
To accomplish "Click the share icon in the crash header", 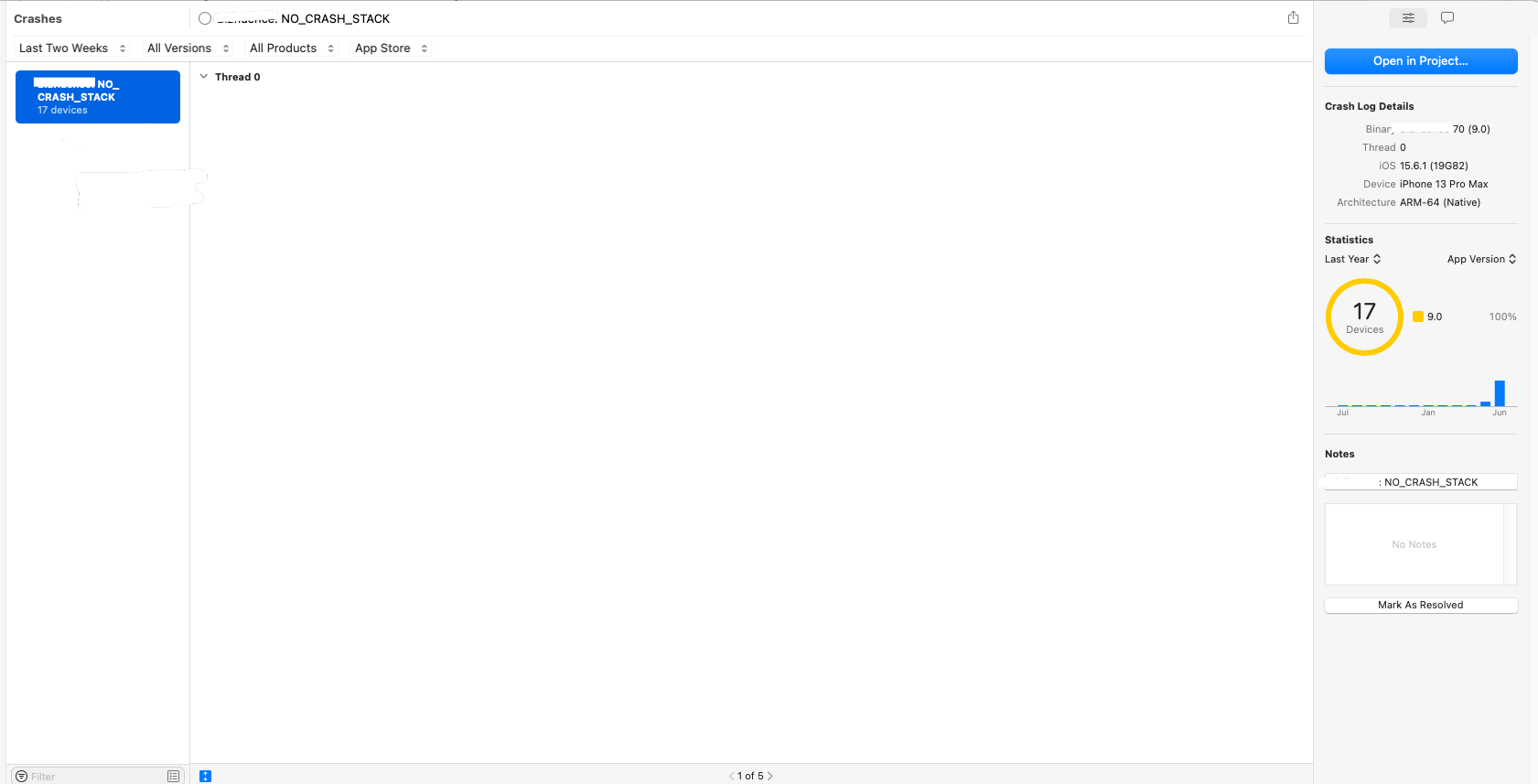I will [x=1293, y=17].
